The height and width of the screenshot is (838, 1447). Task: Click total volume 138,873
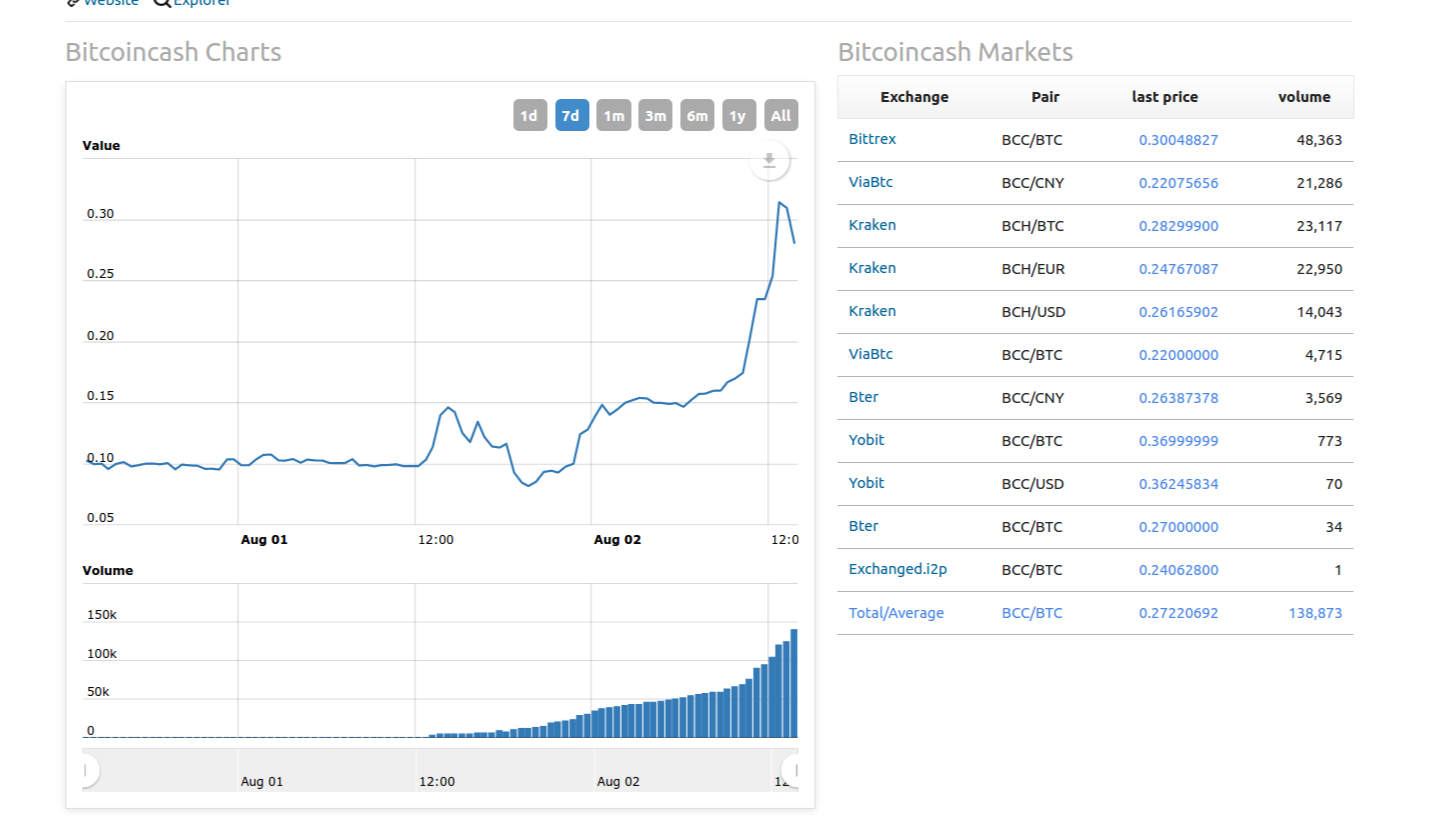(x=1315, y=613)
